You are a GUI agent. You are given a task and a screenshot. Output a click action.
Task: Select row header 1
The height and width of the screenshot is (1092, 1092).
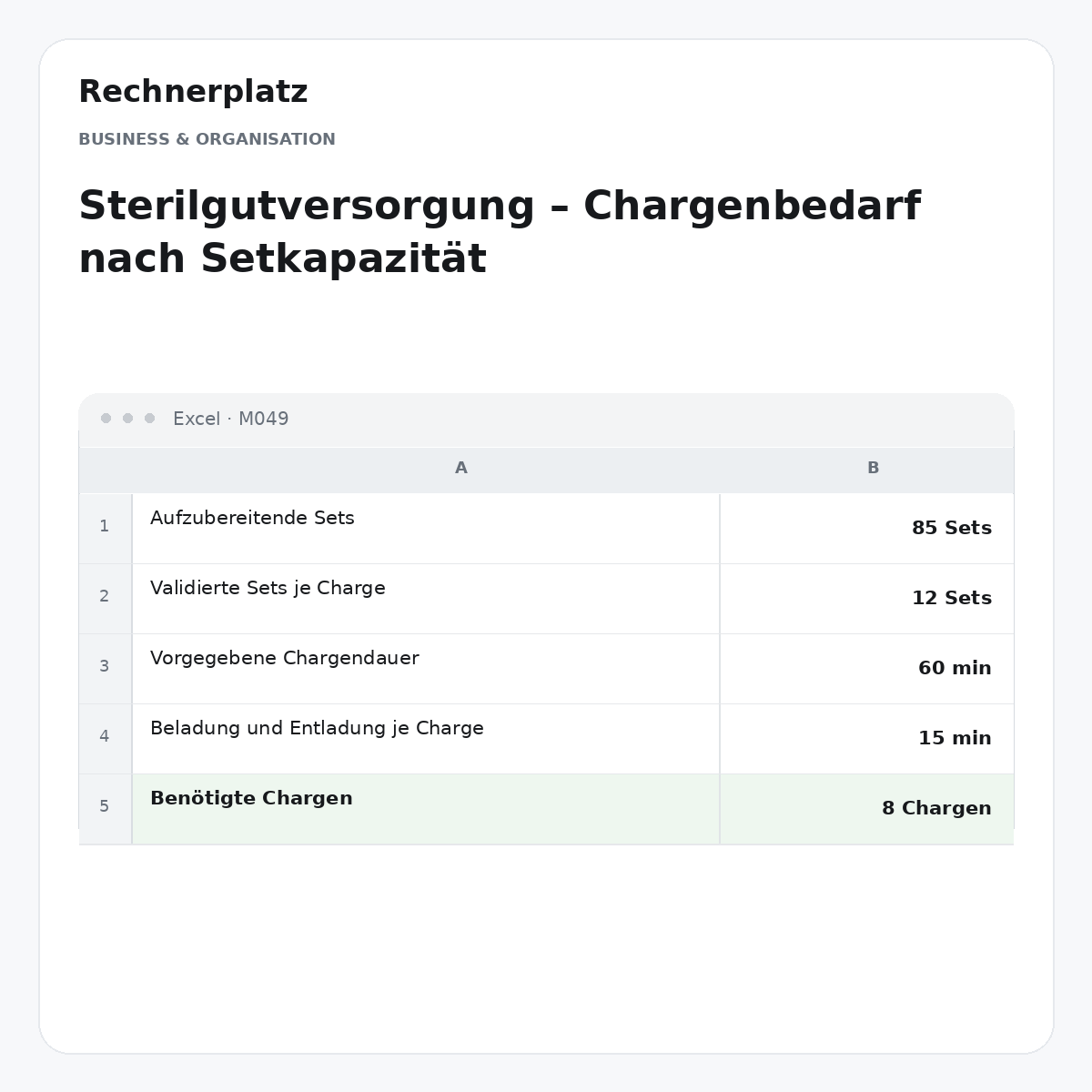click(x=105, y=528)
